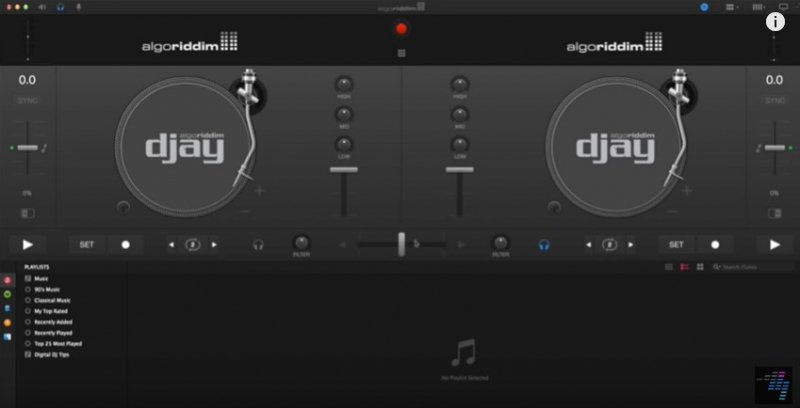Click the right channel MID EQ knob
The image size is (800, 408).
(460, 114)
